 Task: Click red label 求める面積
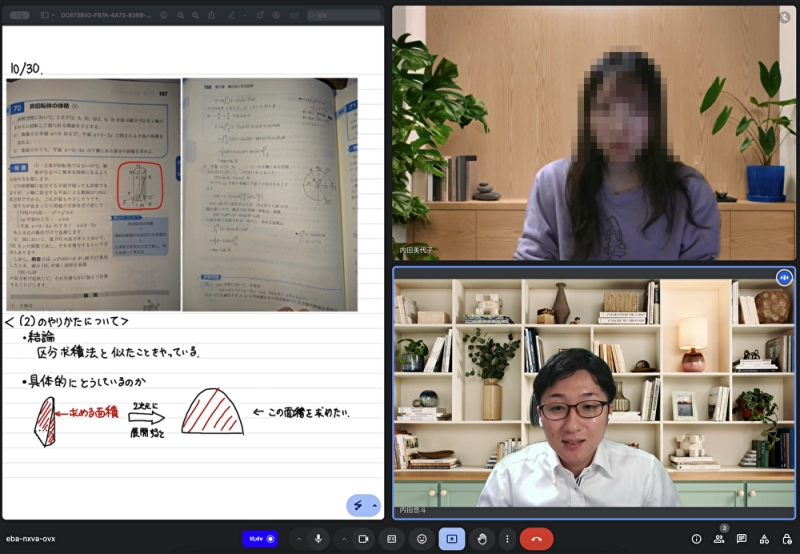(x=93, y=413)
